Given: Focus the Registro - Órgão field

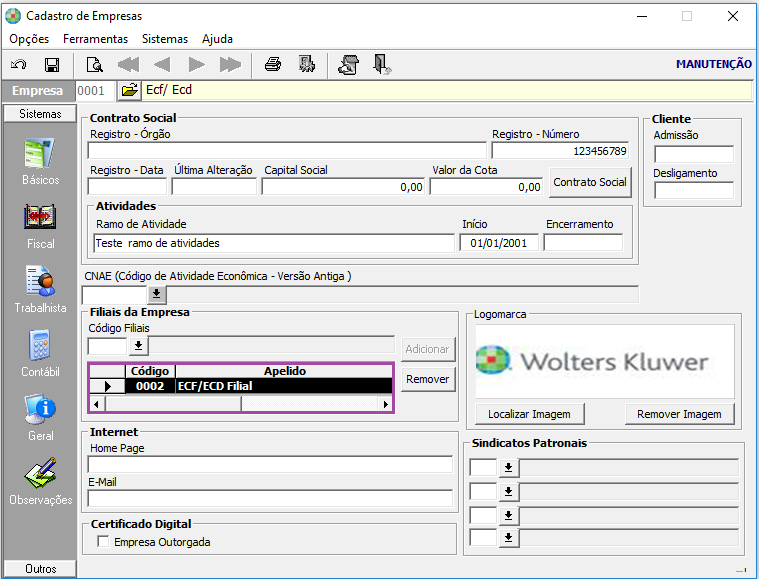Looking at the screenshot, I should 287,151.
